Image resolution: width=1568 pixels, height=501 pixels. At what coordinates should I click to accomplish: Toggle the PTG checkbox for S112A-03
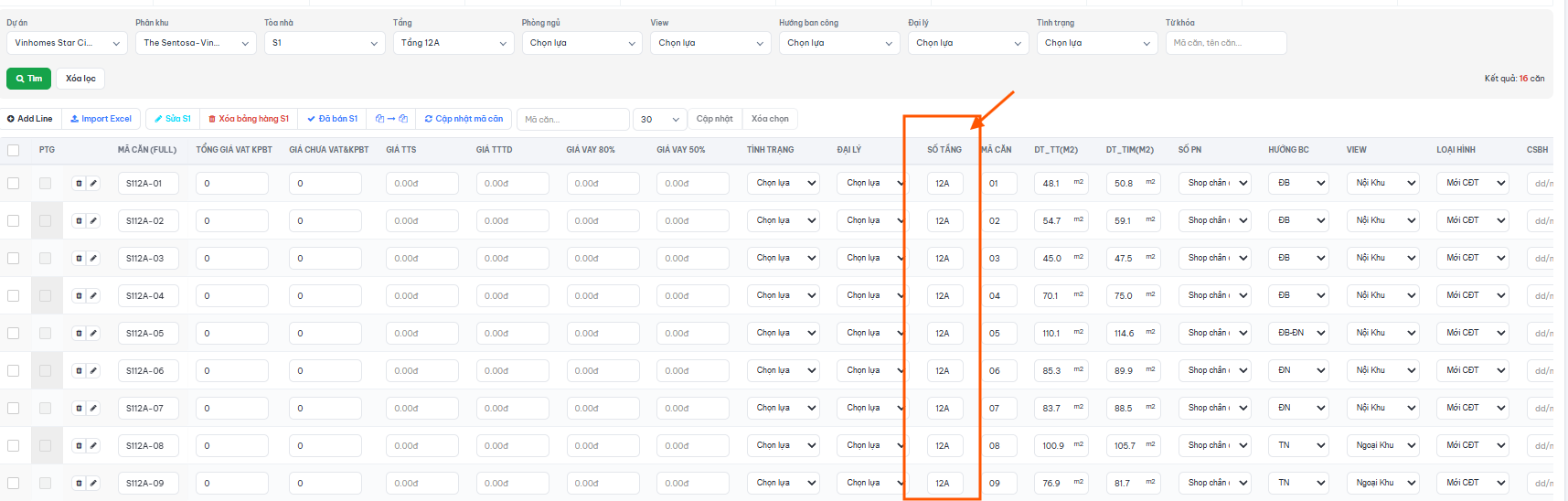pos(45,259)
